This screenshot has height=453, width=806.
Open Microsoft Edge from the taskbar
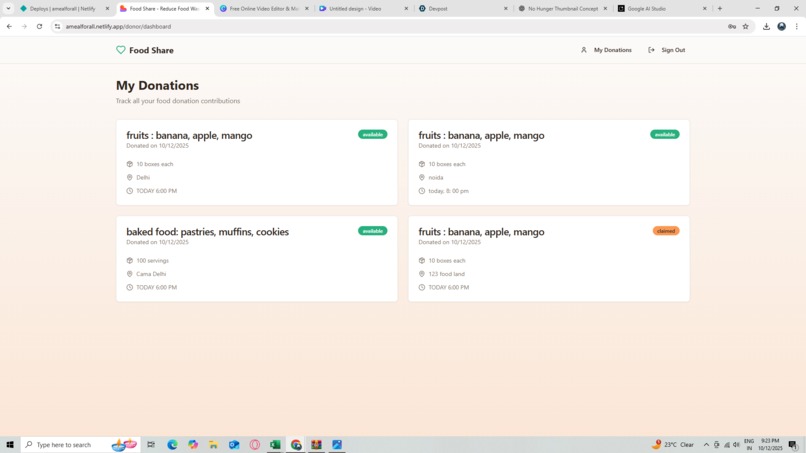(x=172, y=445)
